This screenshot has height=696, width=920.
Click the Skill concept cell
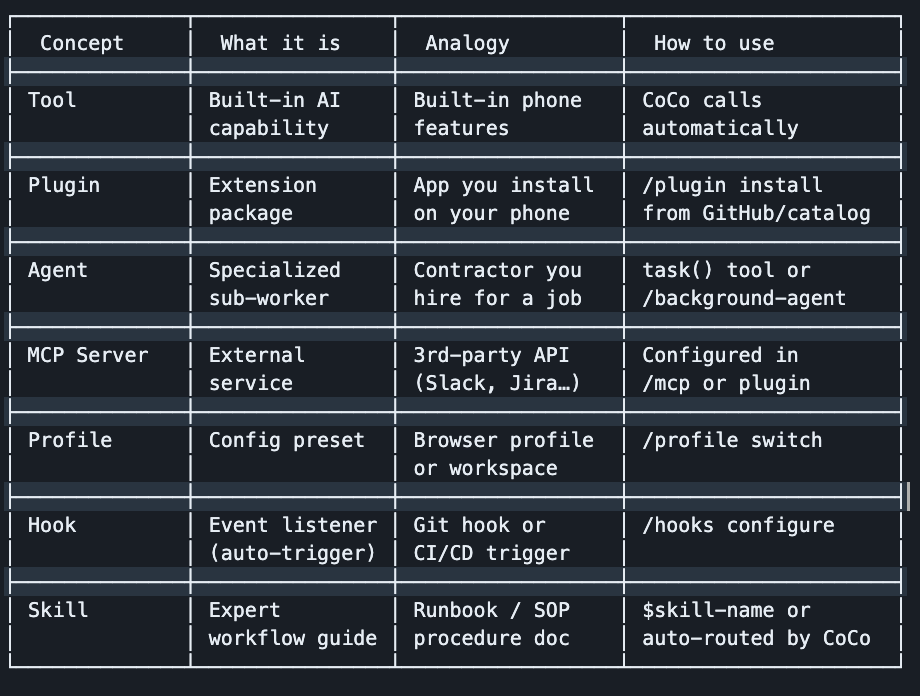pos(58,610)
